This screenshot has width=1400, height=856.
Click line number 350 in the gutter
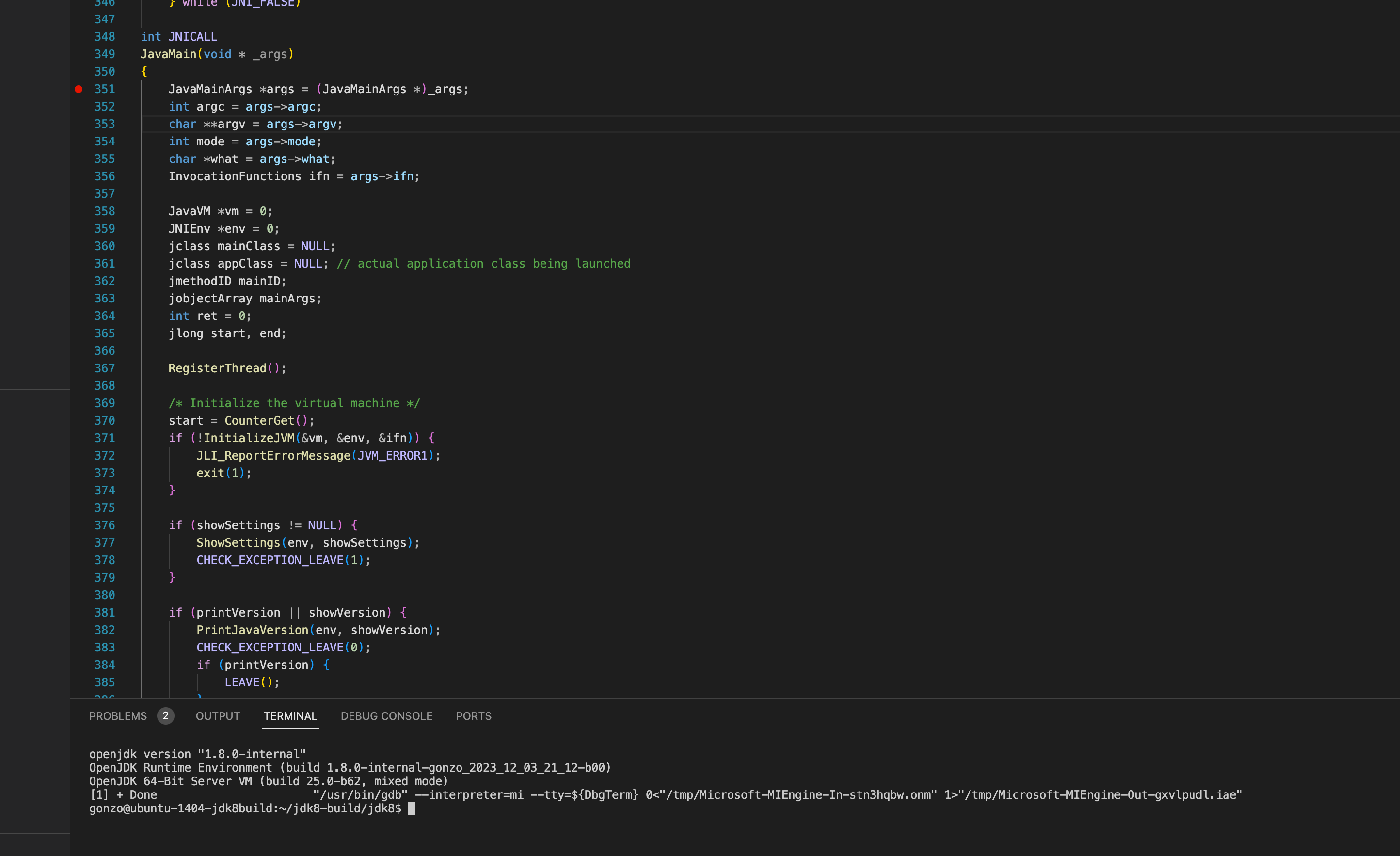click(x=105, y=72)
